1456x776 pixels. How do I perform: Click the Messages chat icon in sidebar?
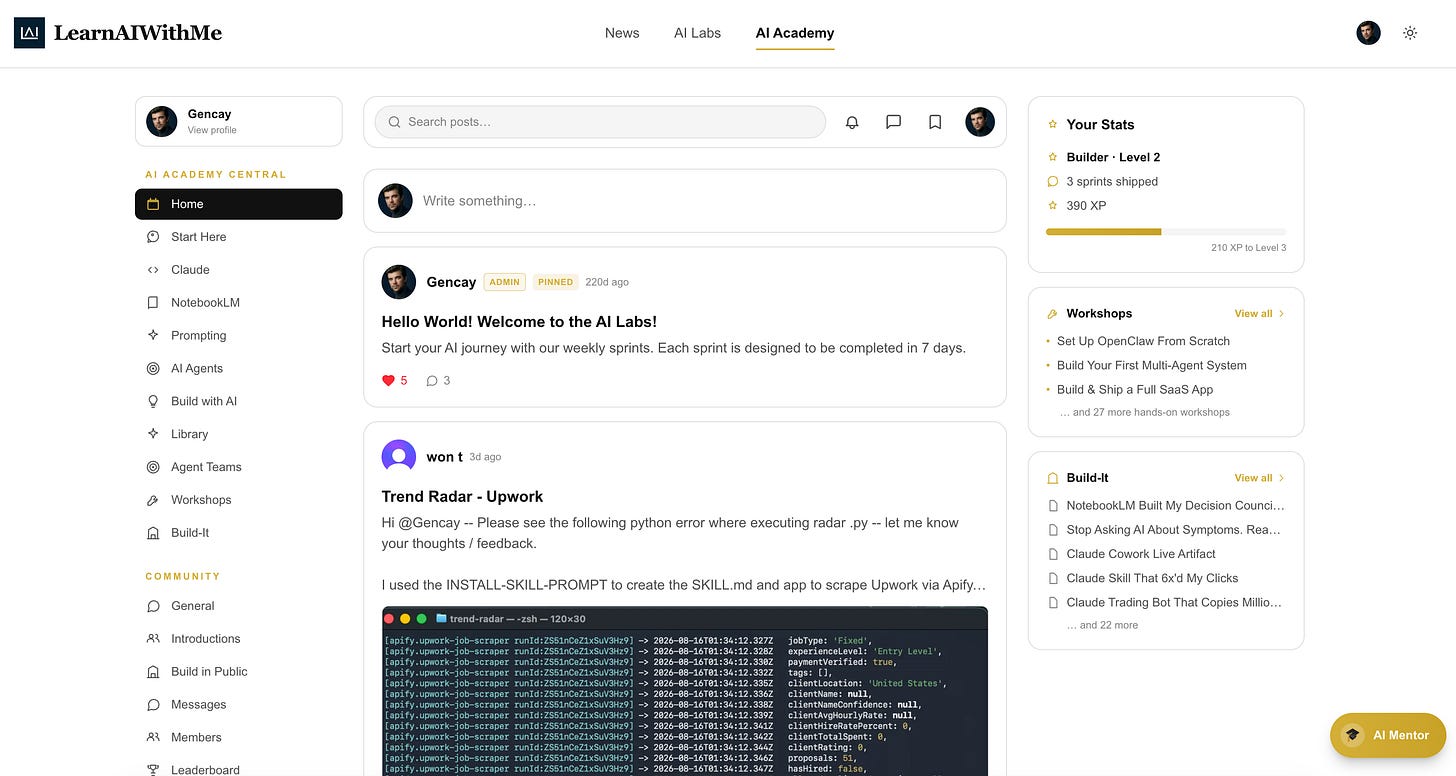(153, 705)
